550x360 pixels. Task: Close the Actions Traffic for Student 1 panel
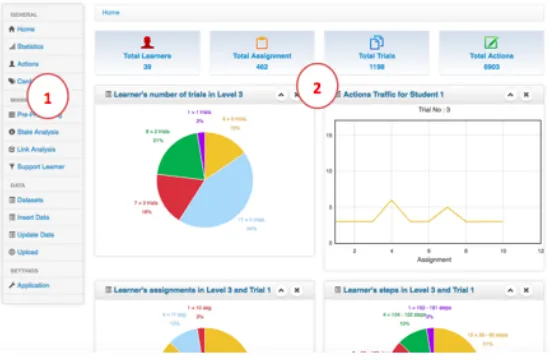[526, 95]
